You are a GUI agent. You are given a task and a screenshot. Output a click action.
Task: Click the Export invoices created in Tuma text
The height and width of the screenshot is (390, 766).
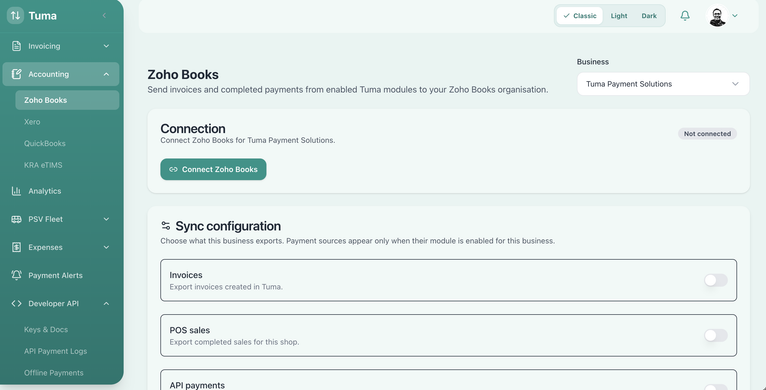click(x=226, y=286)
